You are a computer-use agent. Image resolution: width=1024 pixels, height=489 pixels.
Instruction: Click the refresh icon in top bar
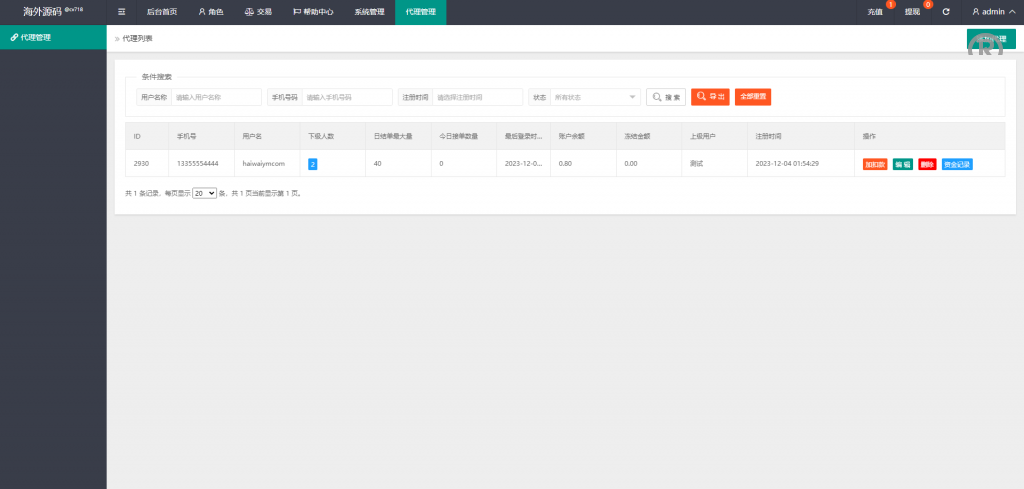tap(945, 12)
